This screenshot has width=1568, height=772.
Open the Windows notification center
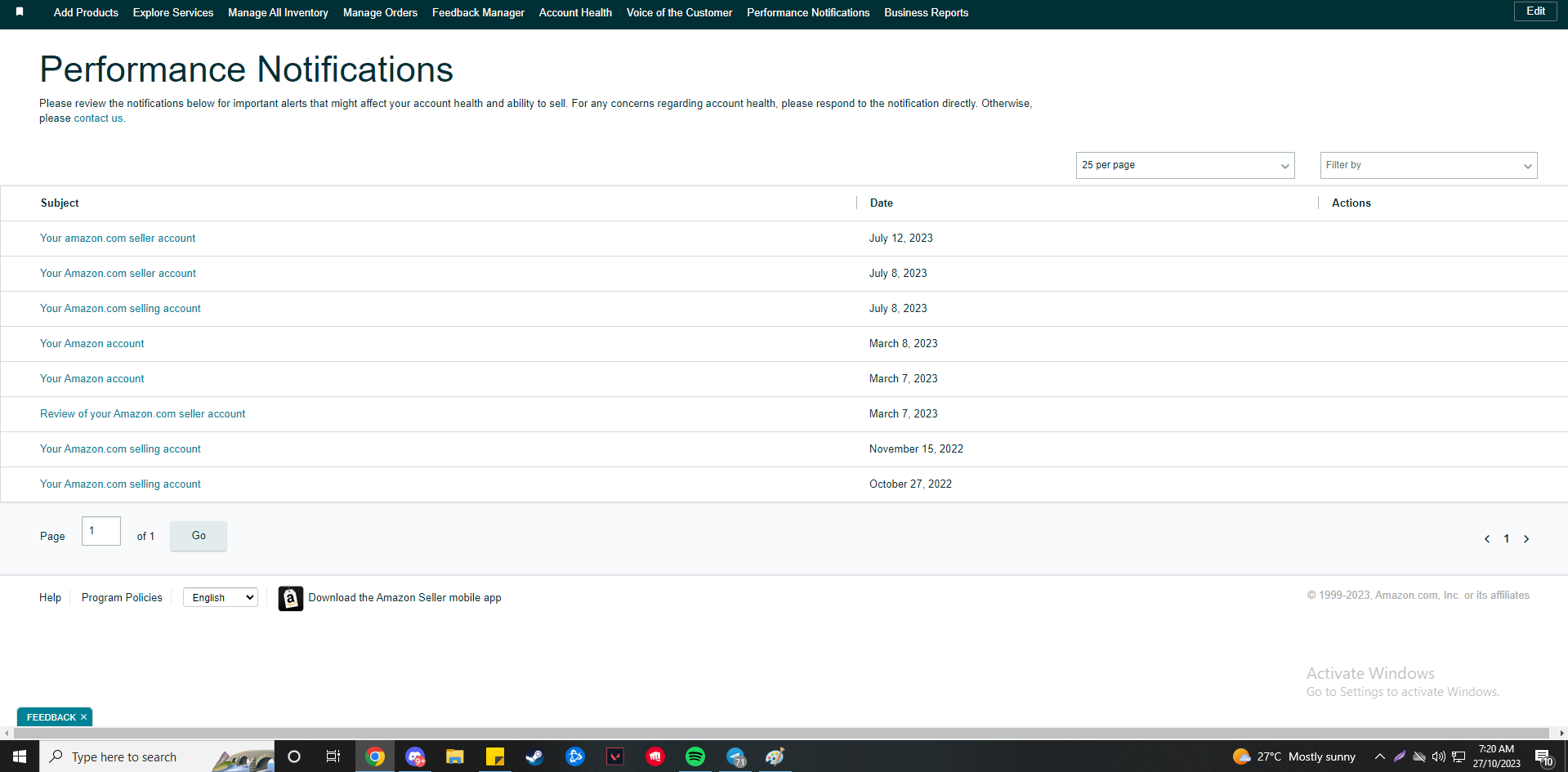(x=1543, y=756)
